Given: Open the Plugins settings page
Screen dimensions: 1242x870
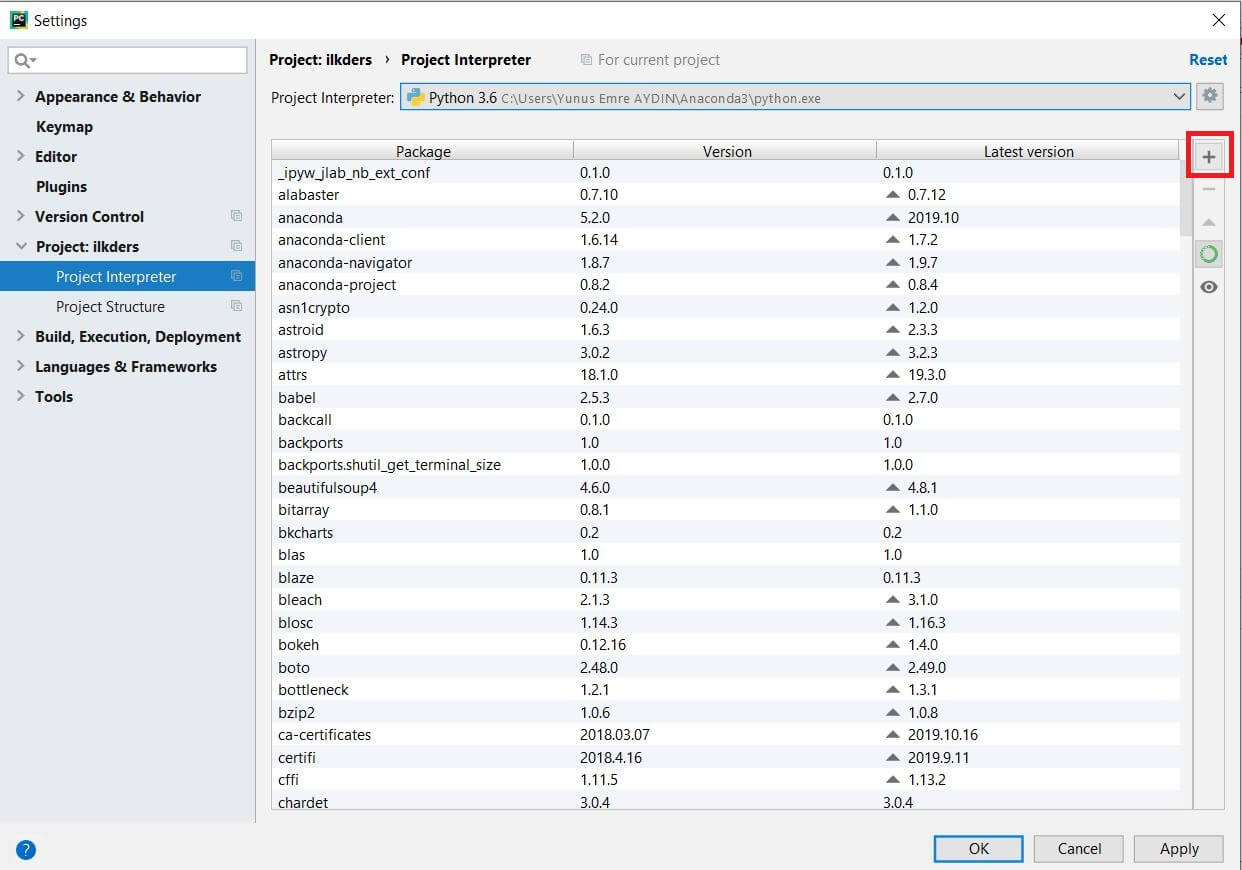Looking at the screenshot, I should [x=61, y=186].
